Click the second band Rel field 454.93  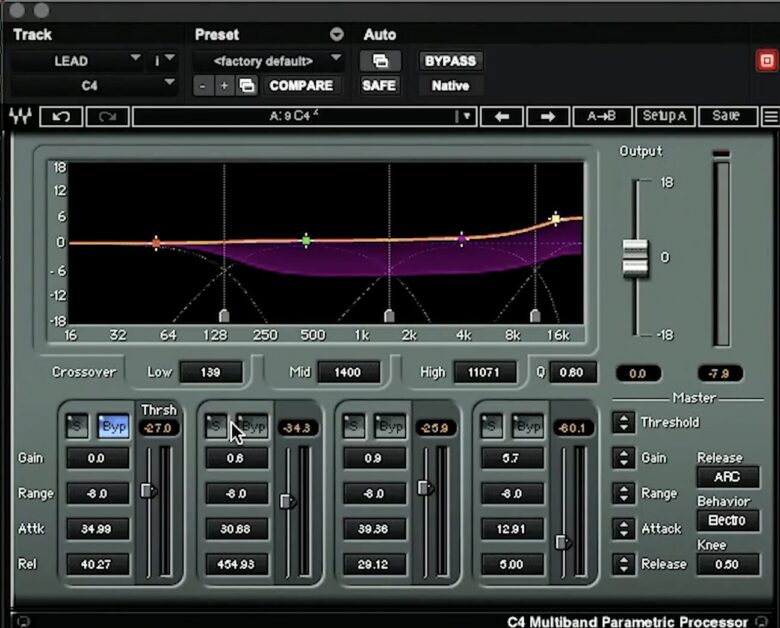coord(236,564)
